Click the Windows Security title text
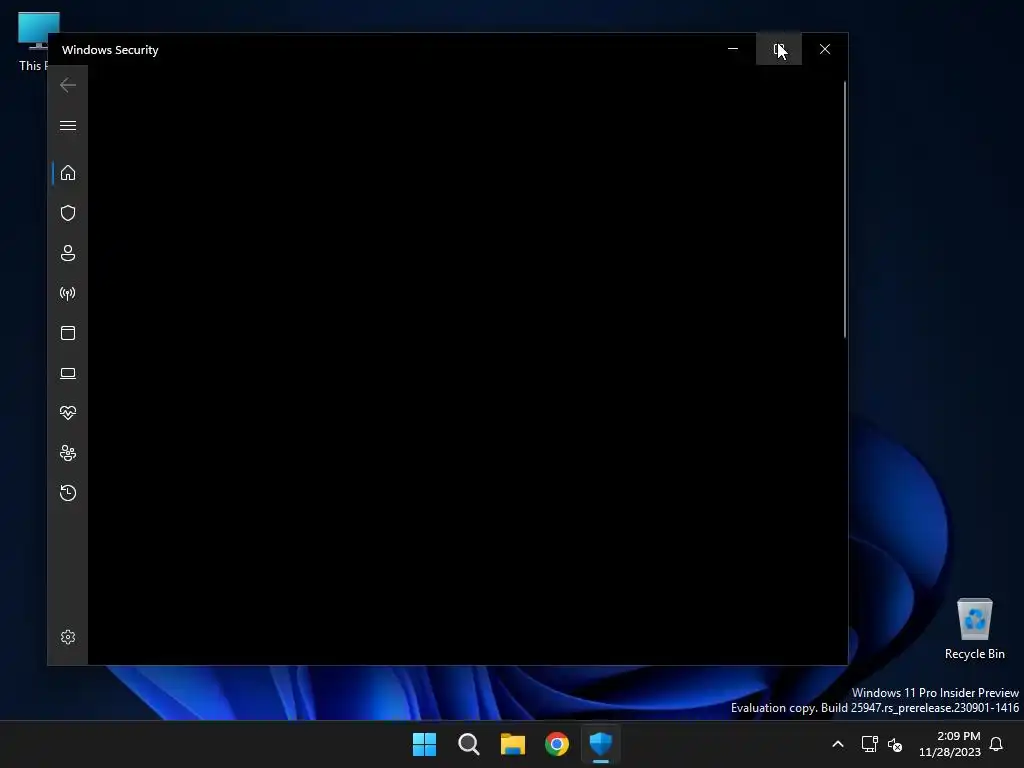 click(110, 50)
